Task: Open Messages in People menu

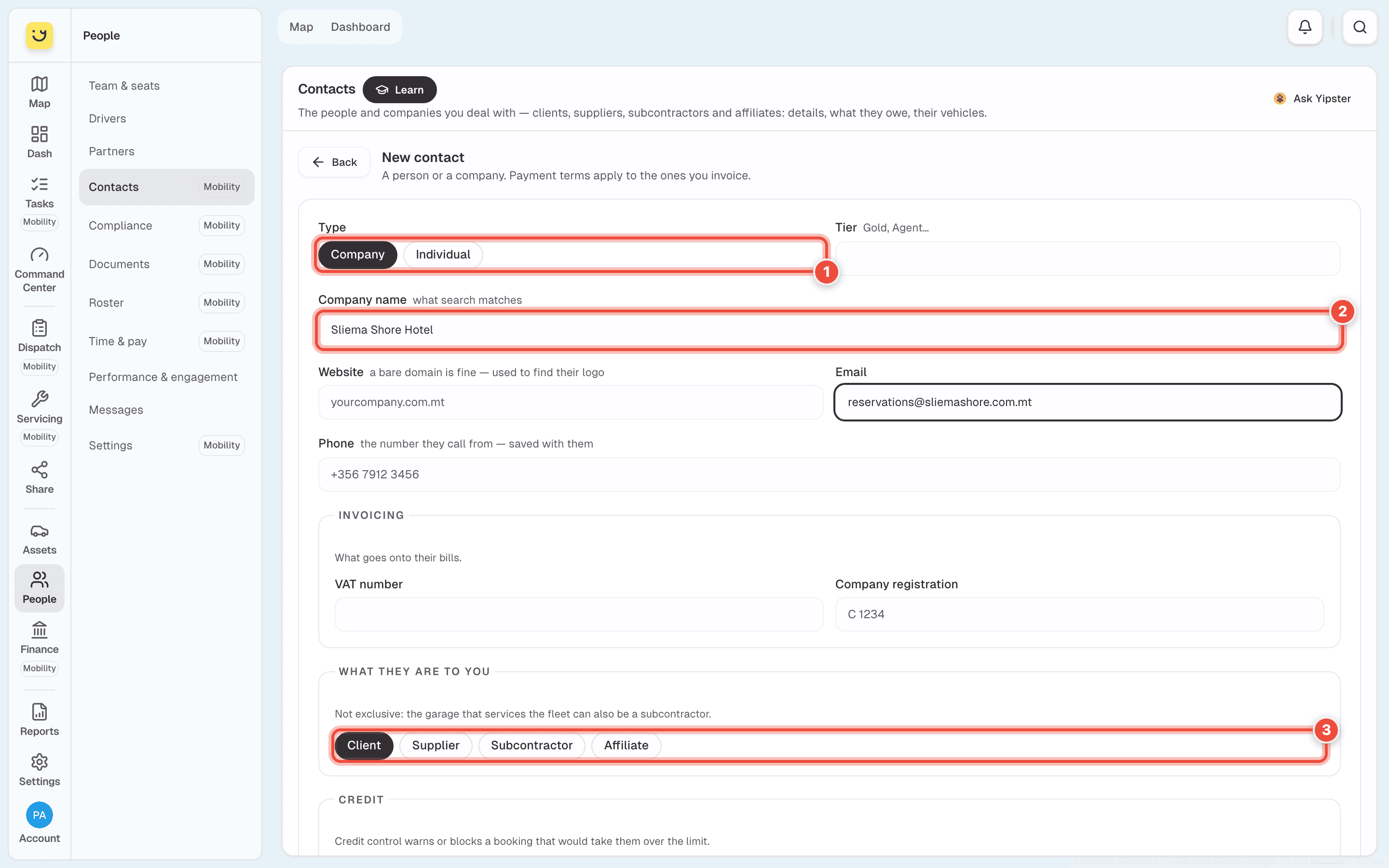Action: click(166, 409)
